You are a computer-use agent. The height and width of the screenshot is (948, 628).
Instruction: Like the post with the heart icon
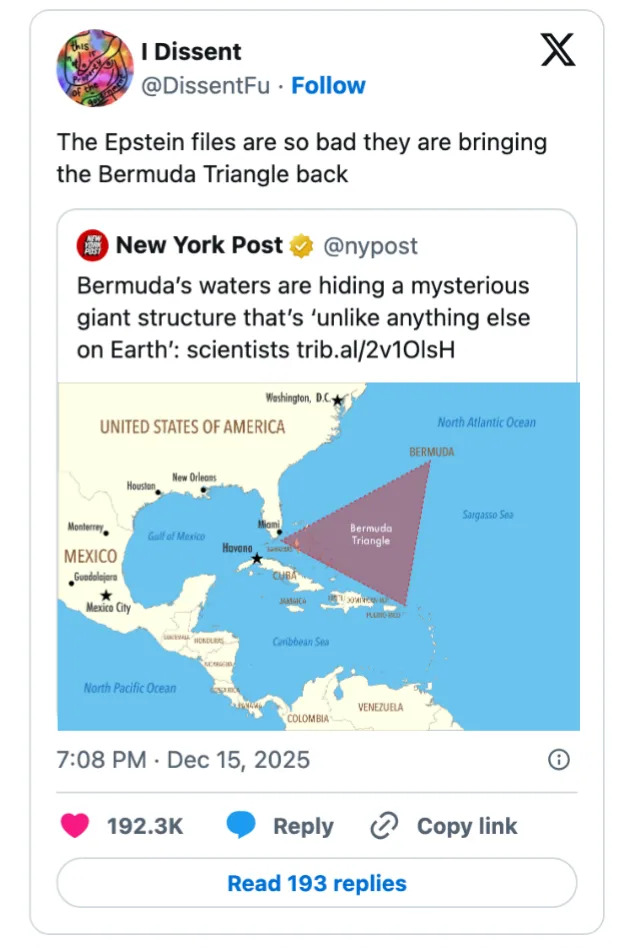click(75, 826)
